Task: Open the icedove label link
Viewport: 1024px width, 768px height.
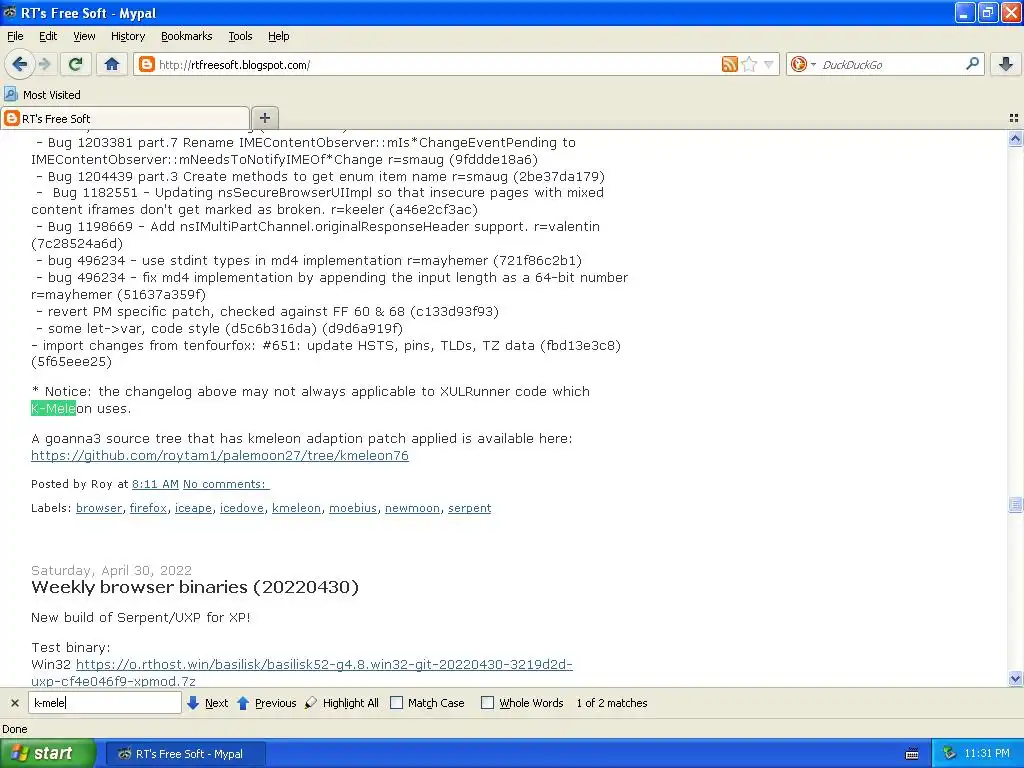Action: (242, 508)
